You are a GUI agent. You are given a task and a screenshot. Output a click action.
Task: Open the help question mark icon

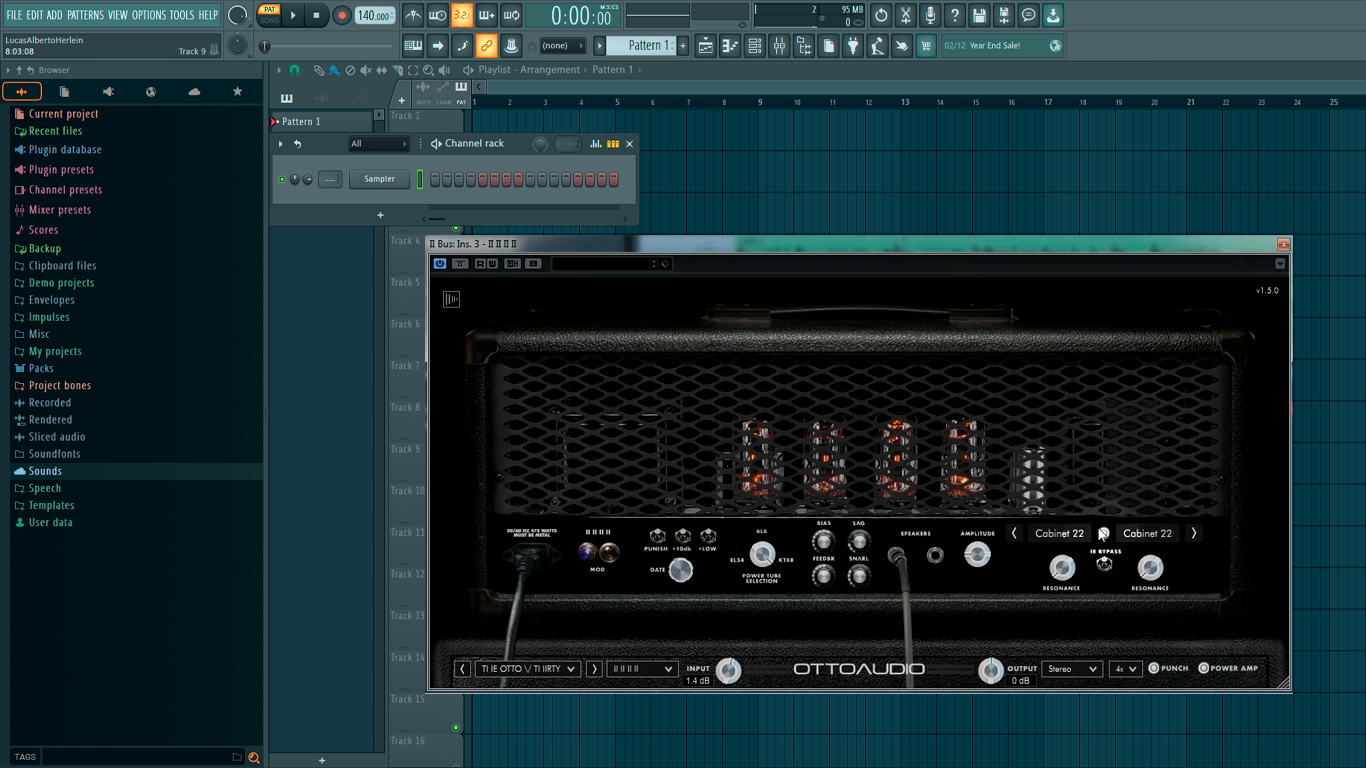point(954,15)
